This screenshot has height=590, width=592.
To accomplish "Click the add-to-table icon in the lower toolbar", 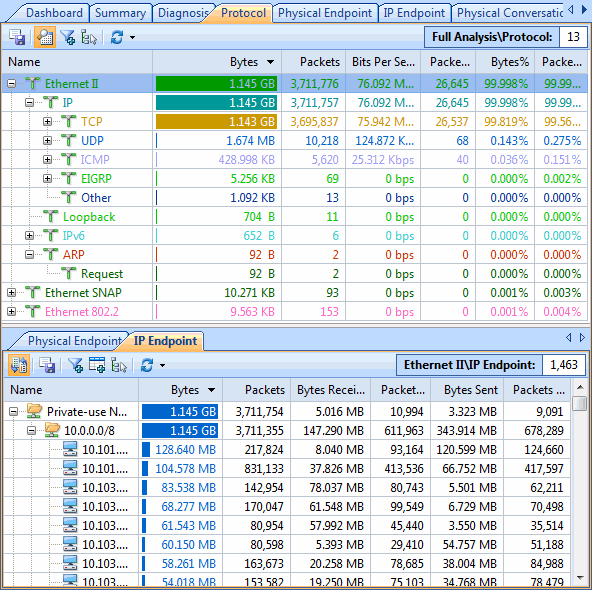I will 97,365.
